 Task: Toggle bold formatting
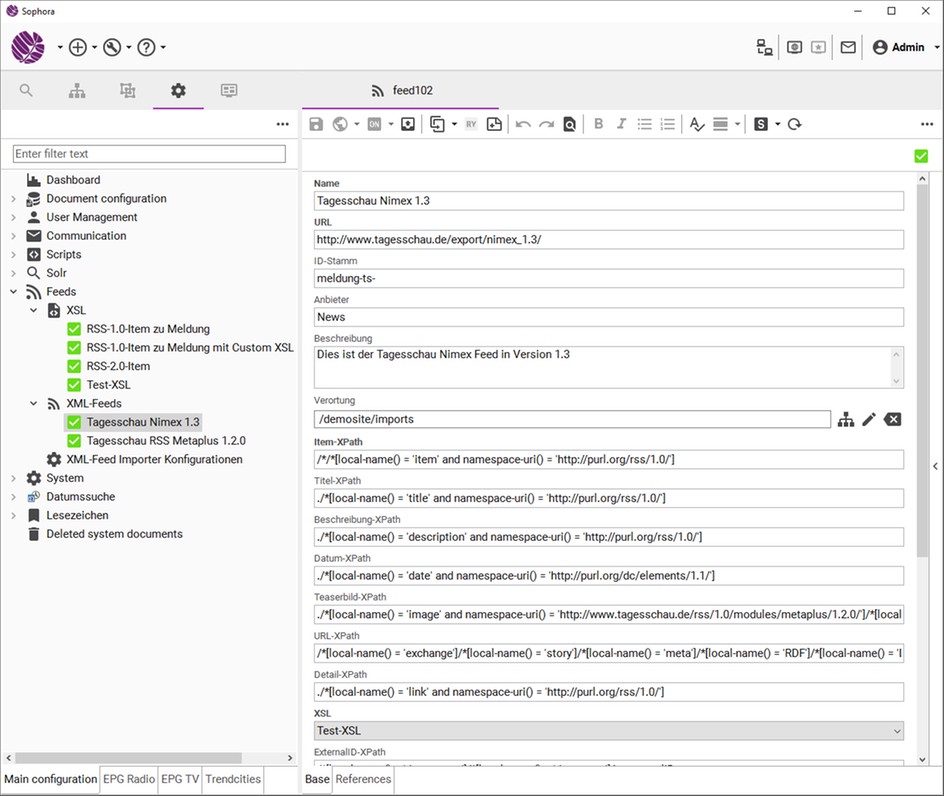(598, 124)
